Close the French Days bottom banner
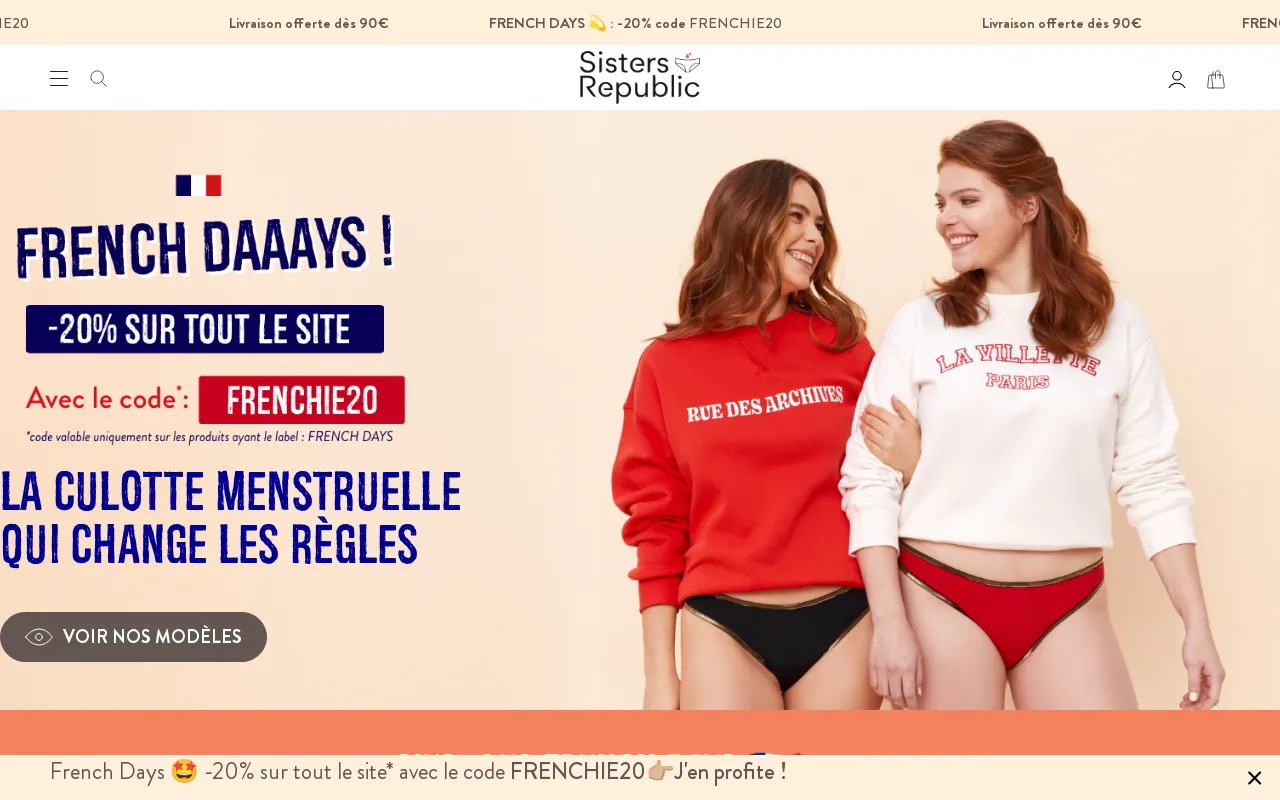Viewport: 1280px width, 800px height. 1254,778
